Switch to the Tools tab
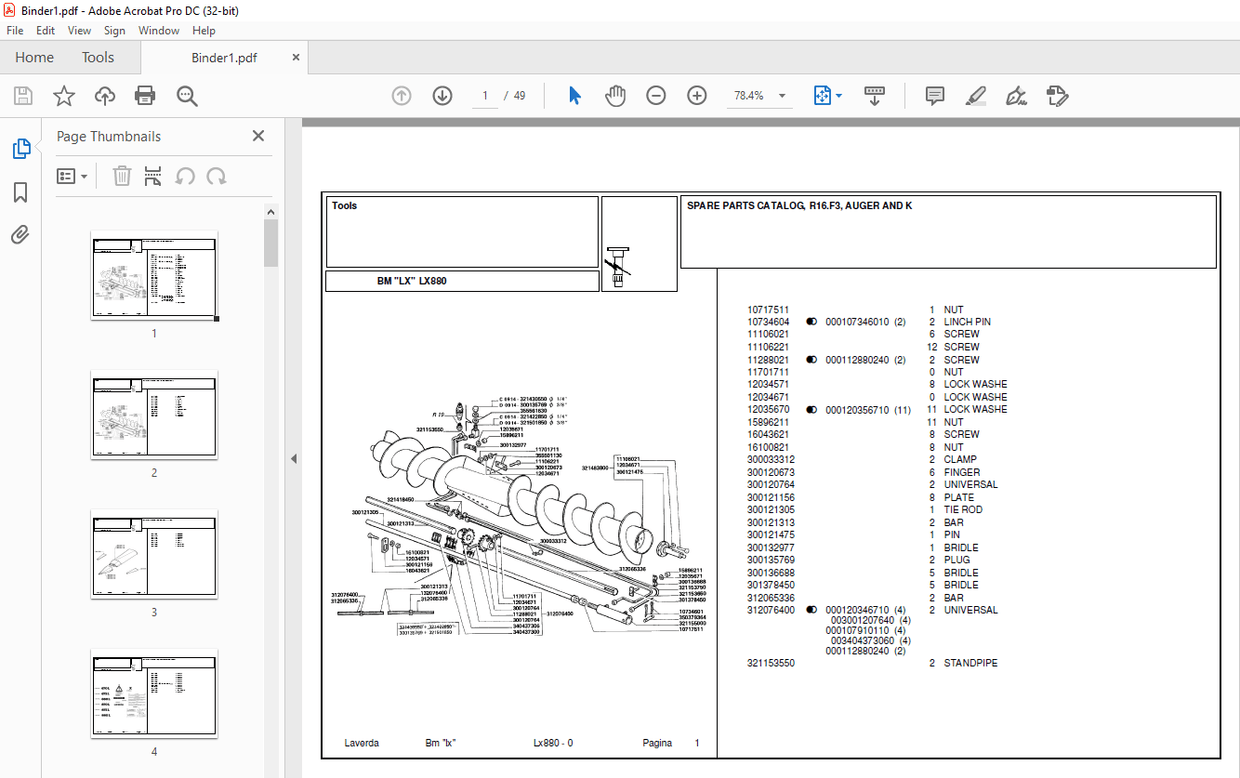 click(97, 57)
